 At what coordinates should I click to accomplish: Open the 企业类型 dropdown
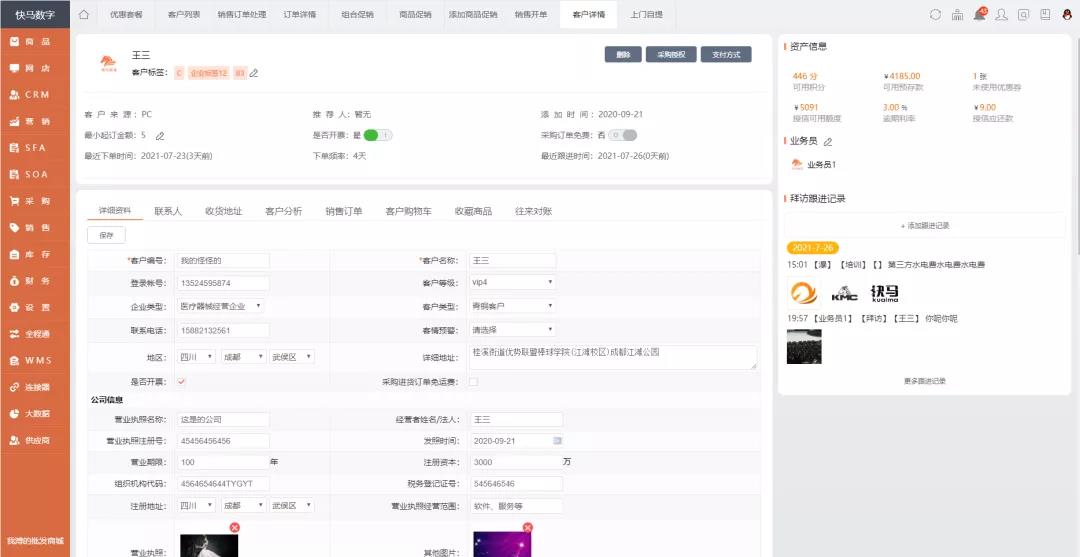coord(222,306)
